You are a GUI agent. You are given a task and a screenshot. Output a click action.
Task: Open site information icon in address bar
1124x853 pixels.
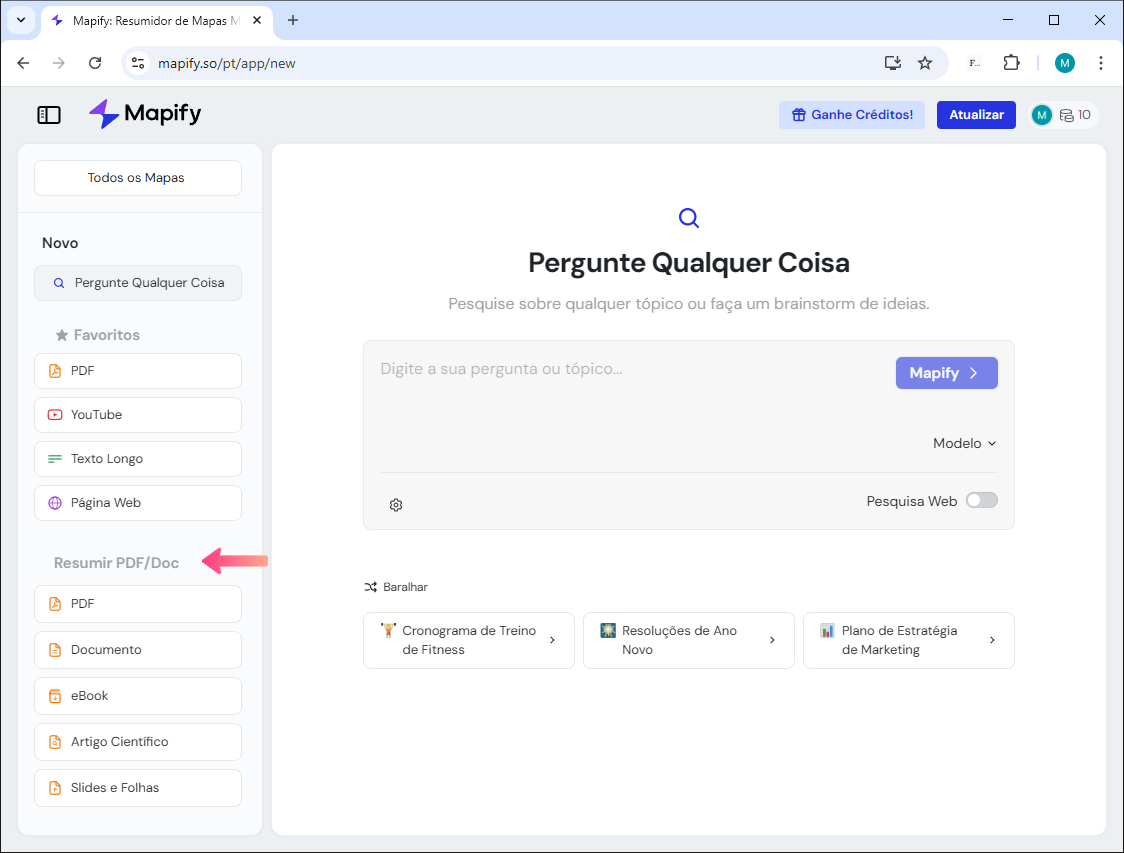(138, 63)
